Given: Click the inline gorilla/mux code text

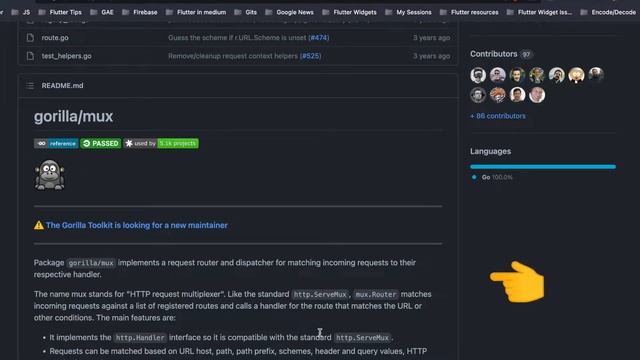Looking at the screenshot, I should pos(91,263).
